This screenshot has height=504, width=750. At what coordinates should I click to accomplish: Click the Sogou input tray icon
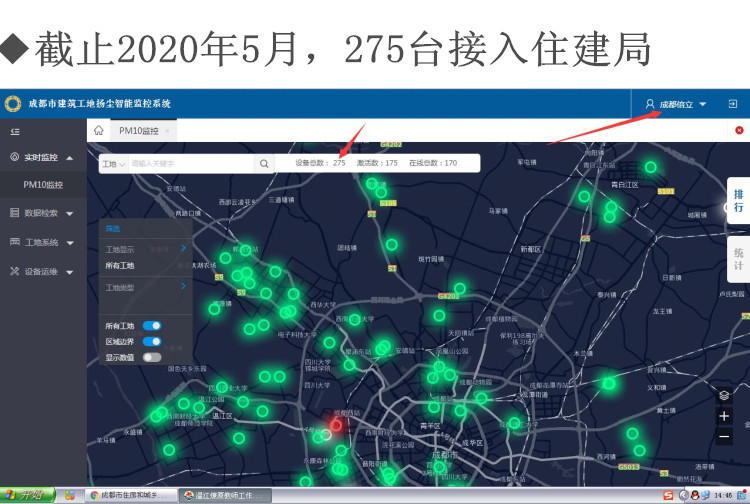coord(668,495)
